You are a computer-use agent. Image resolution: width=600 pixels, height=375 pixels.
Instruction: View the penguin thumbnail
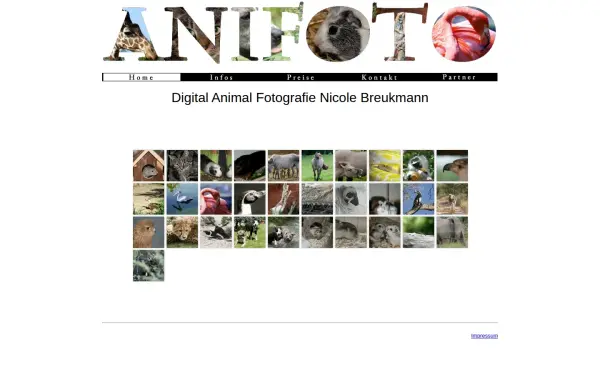click(249, 199)
